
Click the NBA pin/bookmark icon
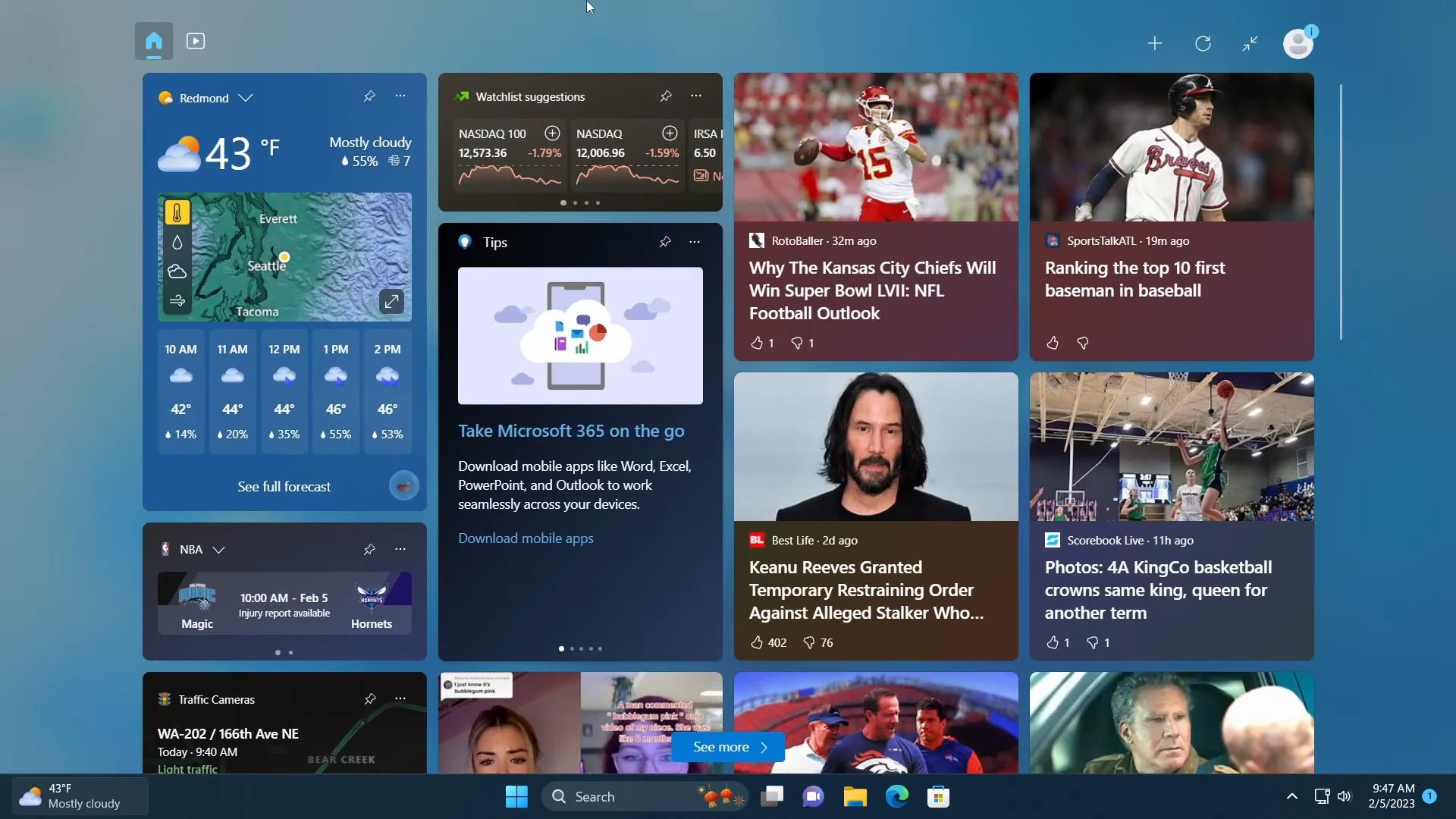click(x=368, y=548)
